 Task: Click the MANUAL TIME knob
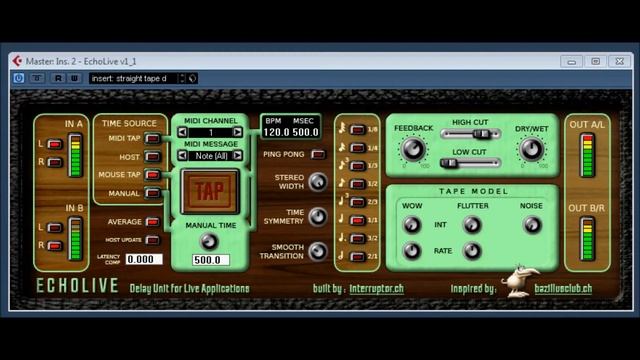point(209,242)
